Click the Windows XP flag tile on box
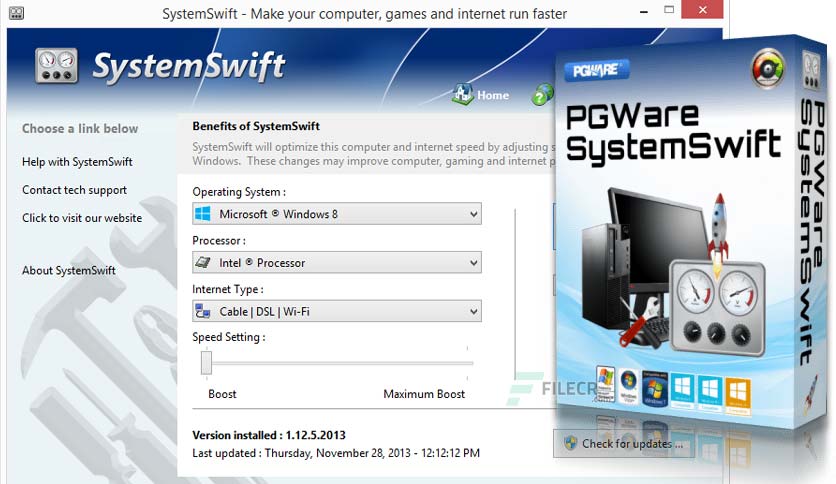Screen dimensions: 836x484 pos(605,384)
